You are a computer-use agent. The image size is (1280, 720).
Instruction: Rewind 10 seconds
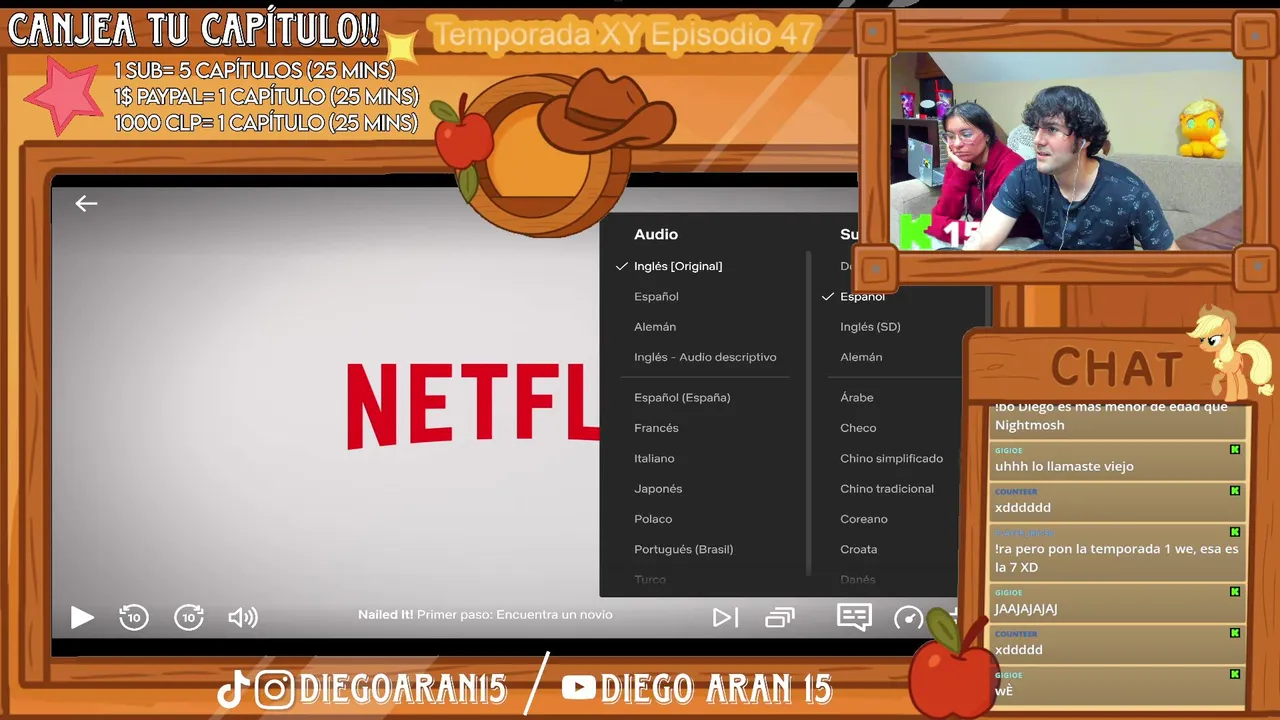click(x=134, y=618)
